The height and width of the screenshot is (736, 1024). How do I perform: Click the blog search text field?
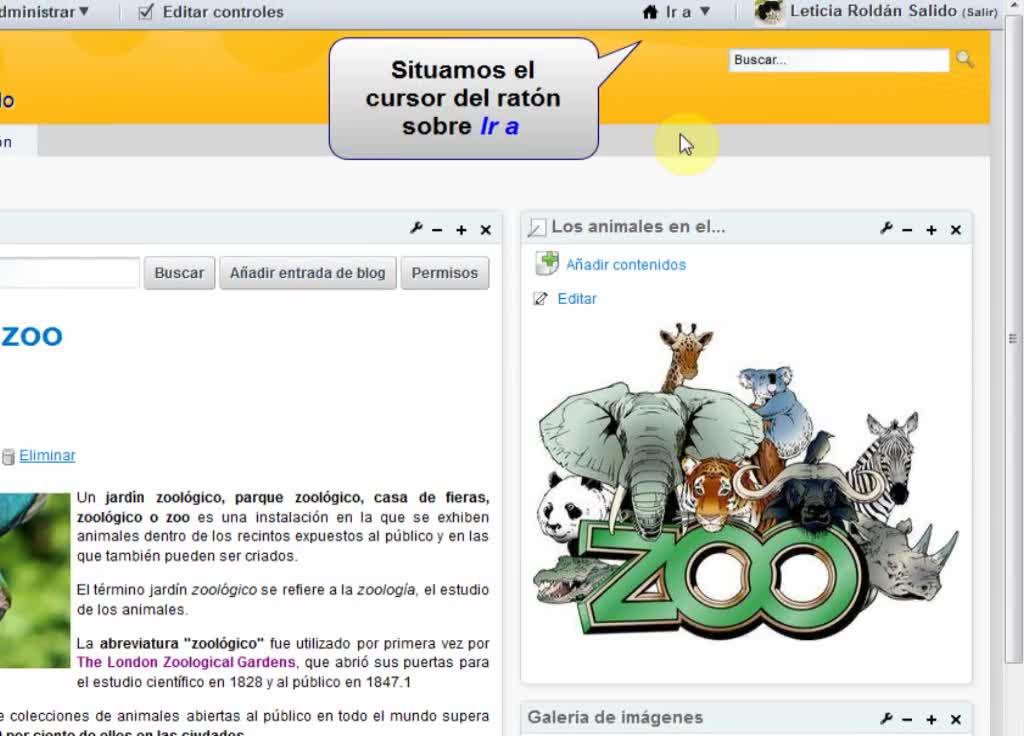(x=69, y=273)
